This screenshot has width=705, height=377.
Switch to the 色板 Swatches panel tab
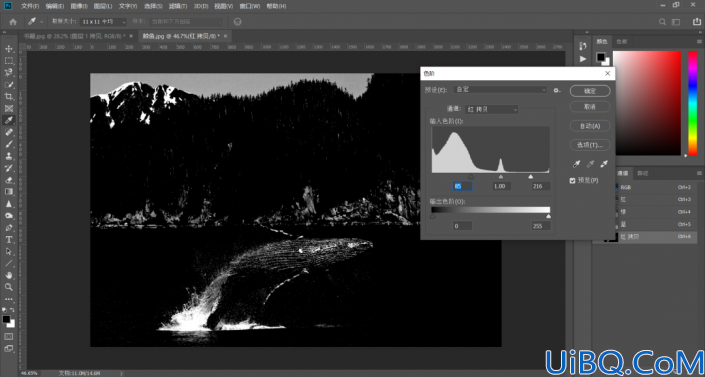622,41
